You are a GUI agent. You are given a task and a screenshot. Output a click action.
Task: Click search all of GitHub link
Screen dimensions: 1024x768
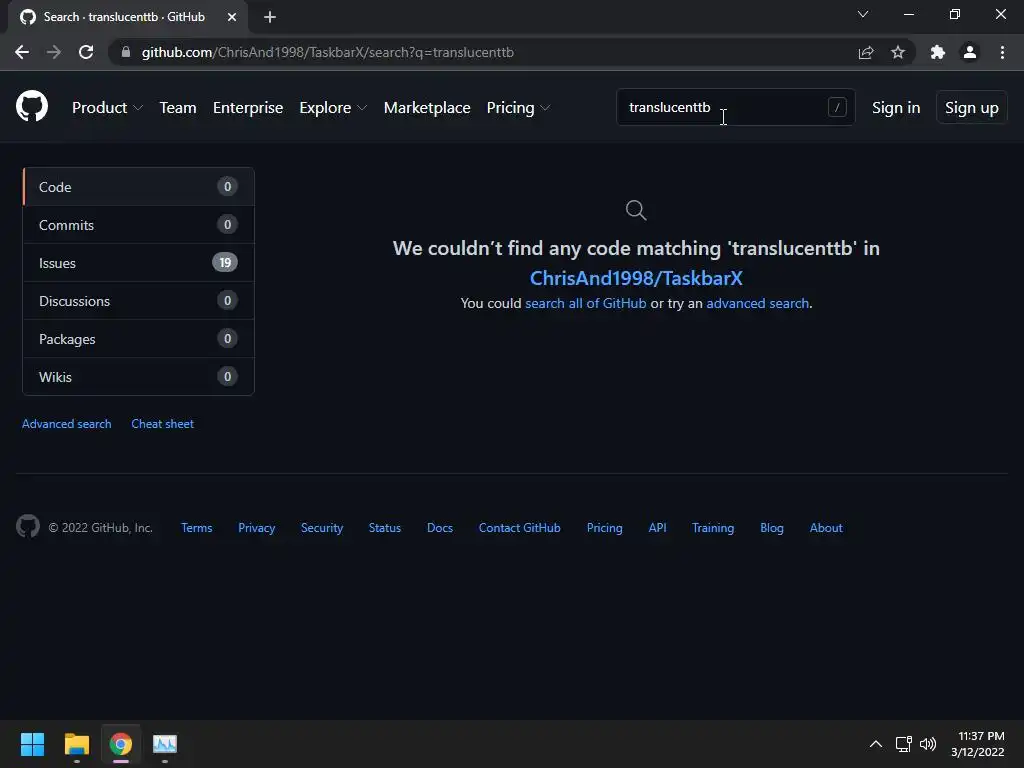tap(585, 303)
